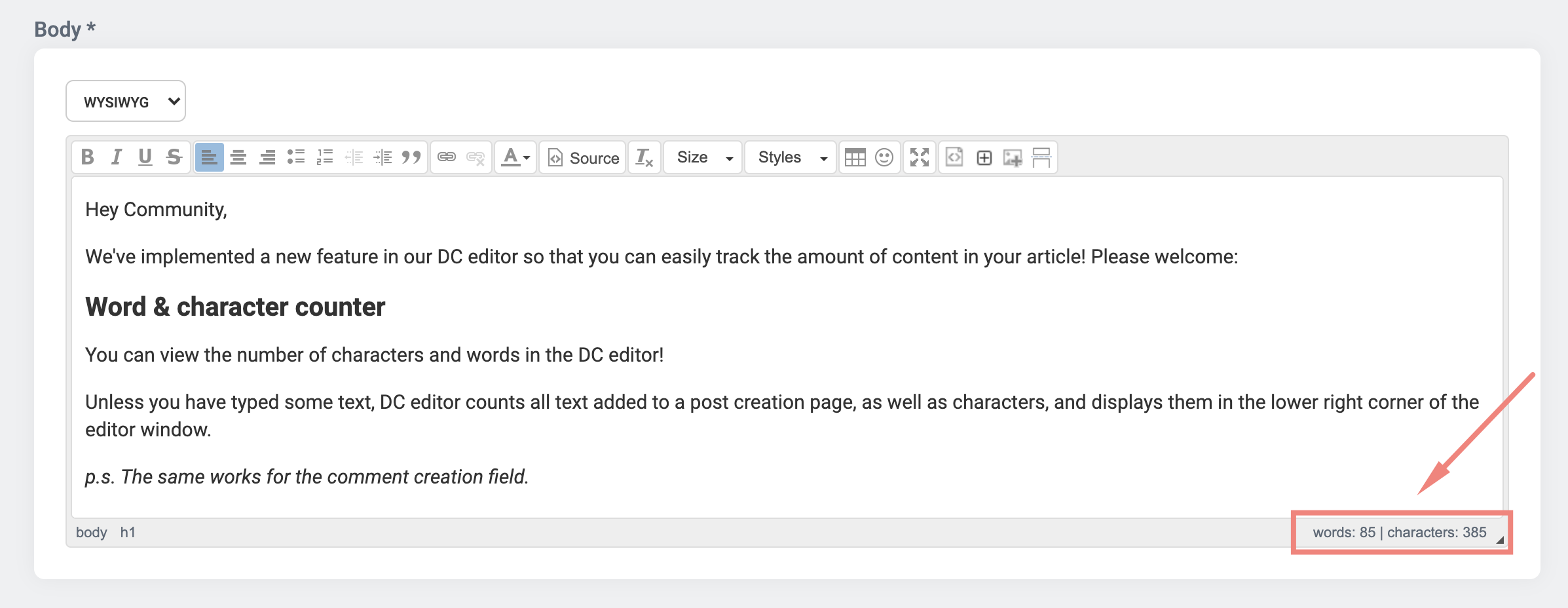Open the WYSIWYG editor mode dropdown
This screenshot has width=1568, height=608.
click(x=126, y=102)
